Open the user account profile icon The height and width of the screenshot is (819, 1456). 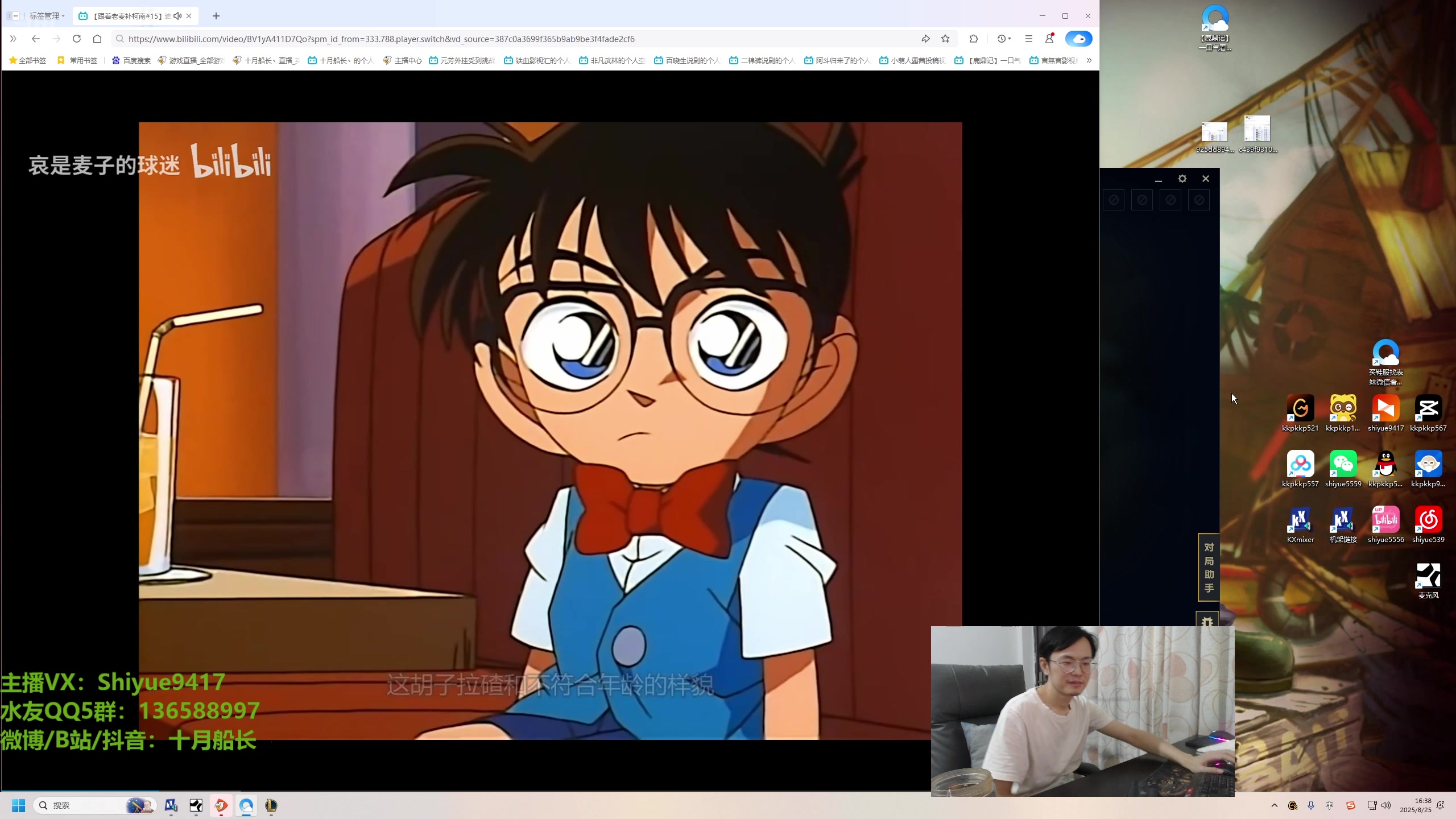click(1049, 39)
